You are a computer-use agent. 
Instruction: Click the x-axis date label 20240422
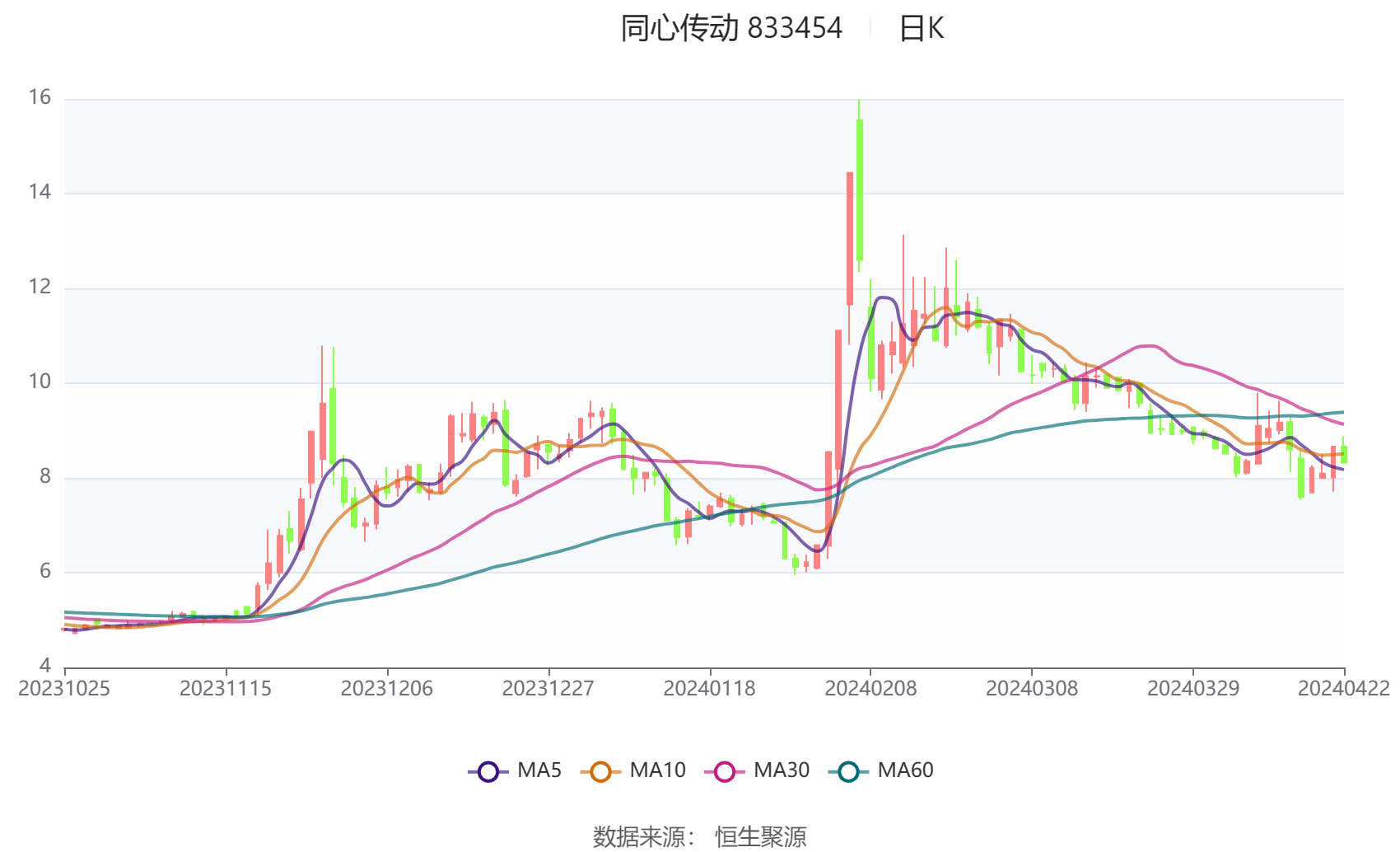pos(1344,689)
